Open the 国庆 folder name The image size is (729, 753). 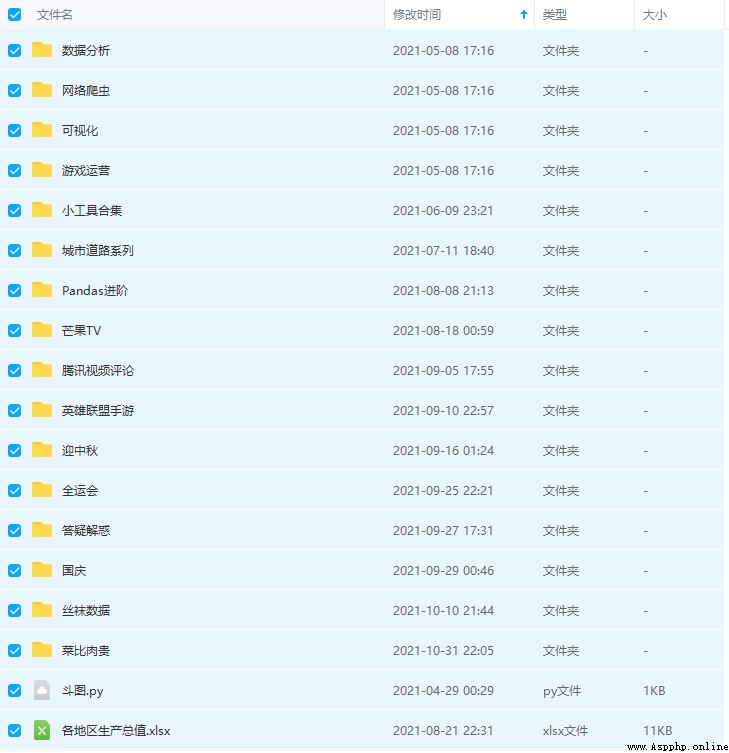tap(74, 570)
